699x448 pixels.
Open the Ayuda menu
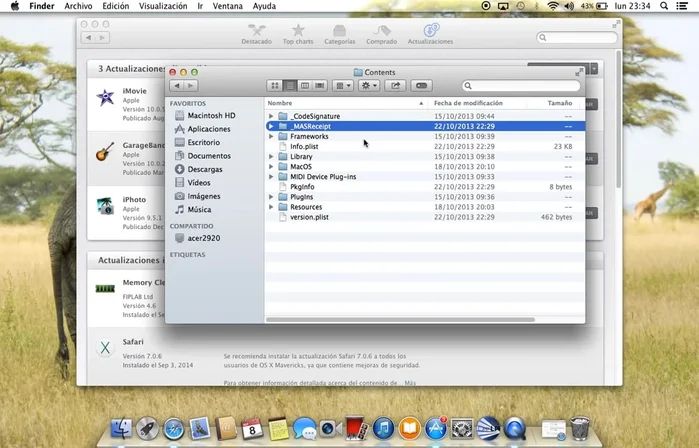pyautogui.click(x=264, y=6)
